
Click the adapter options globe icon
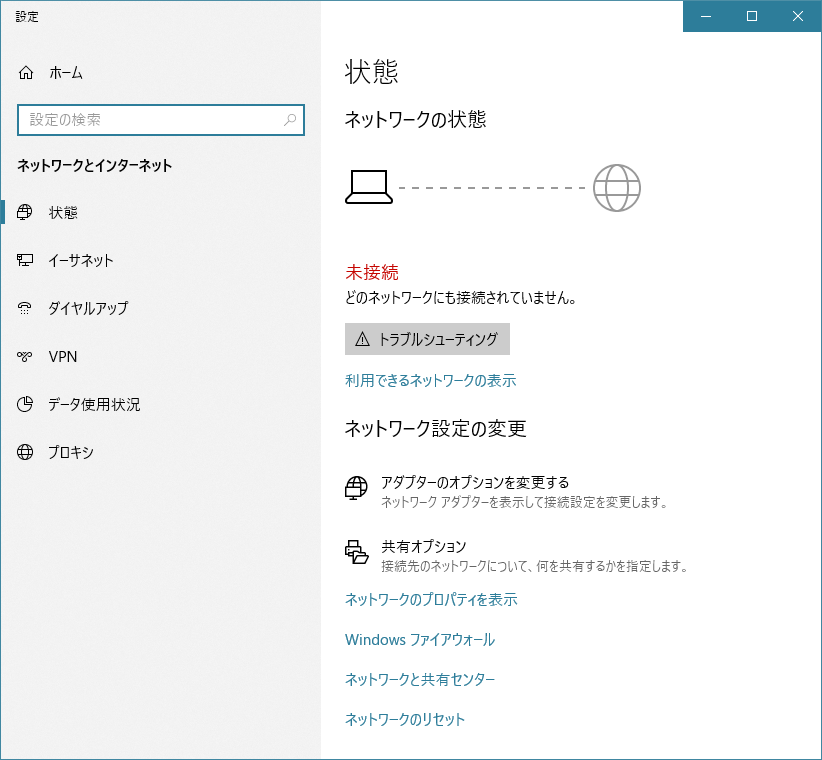356,487
